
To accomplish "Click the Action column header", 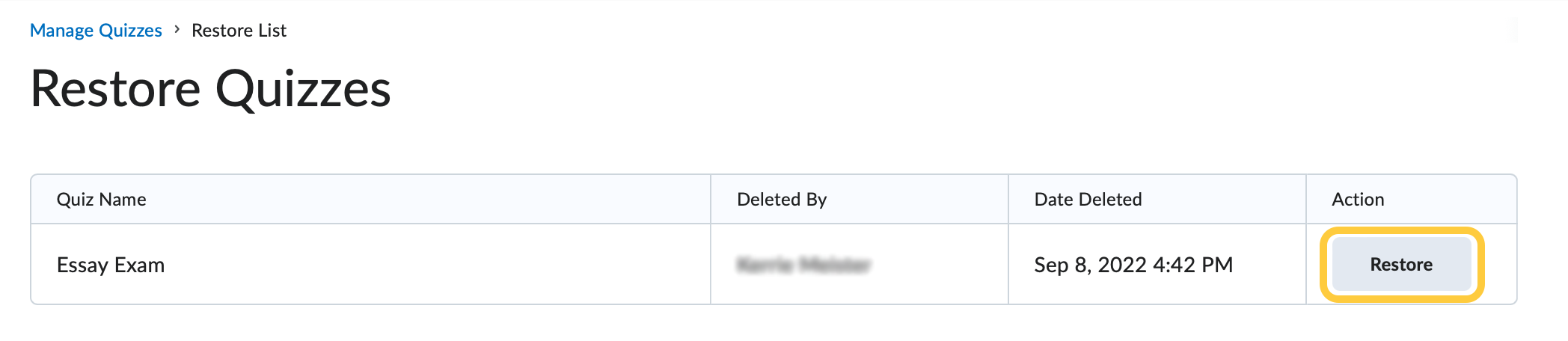I will [x=1358, y=200].
